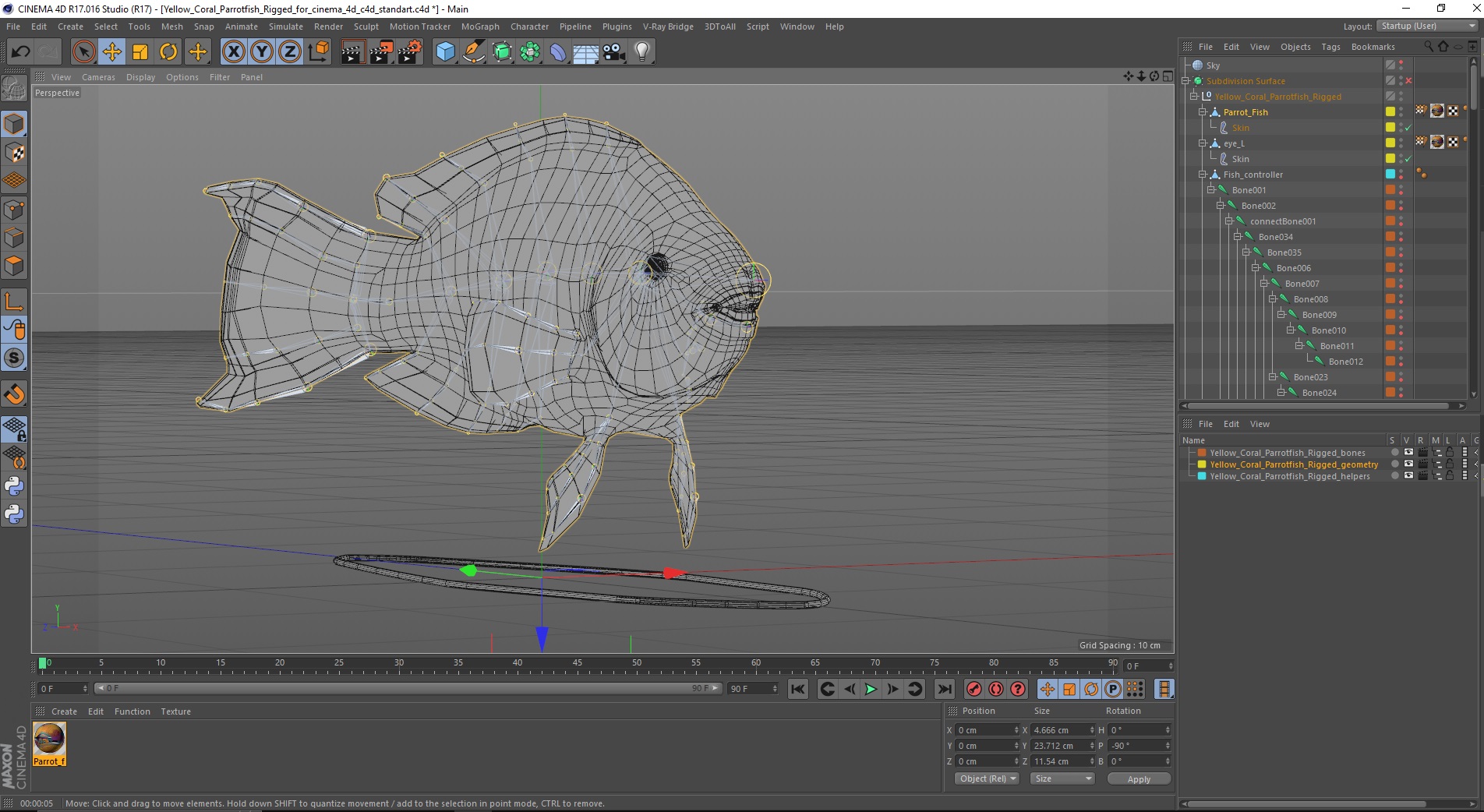Open the Object (Rel) coordinate dropdown
The image size is (1484, 812).
tap(987, 778)
